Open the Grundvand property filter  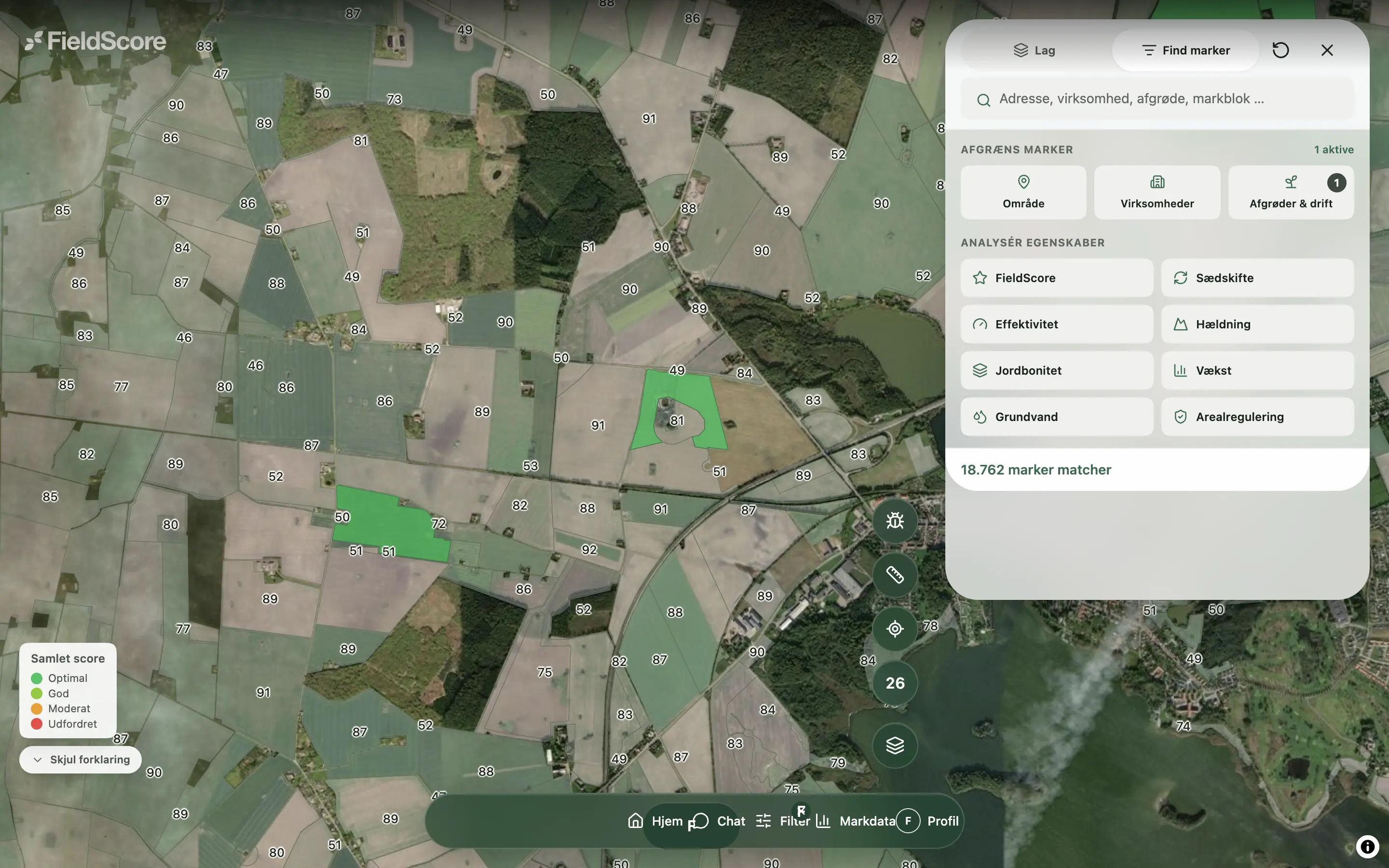[1057, 417]
